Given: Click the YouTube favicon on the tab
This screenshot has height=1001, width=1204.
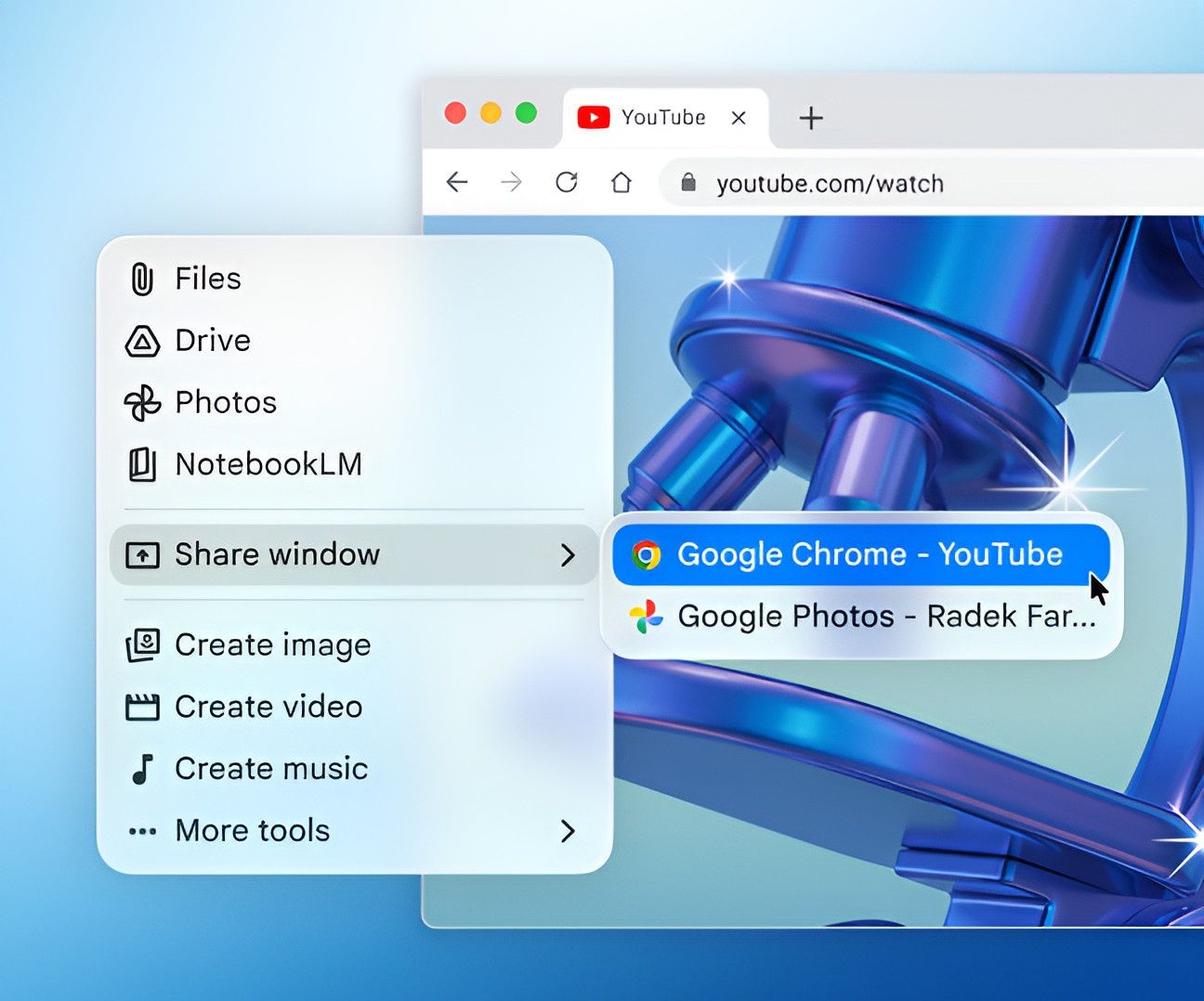Looking at the screenshot, I should (x=594, y=117).
